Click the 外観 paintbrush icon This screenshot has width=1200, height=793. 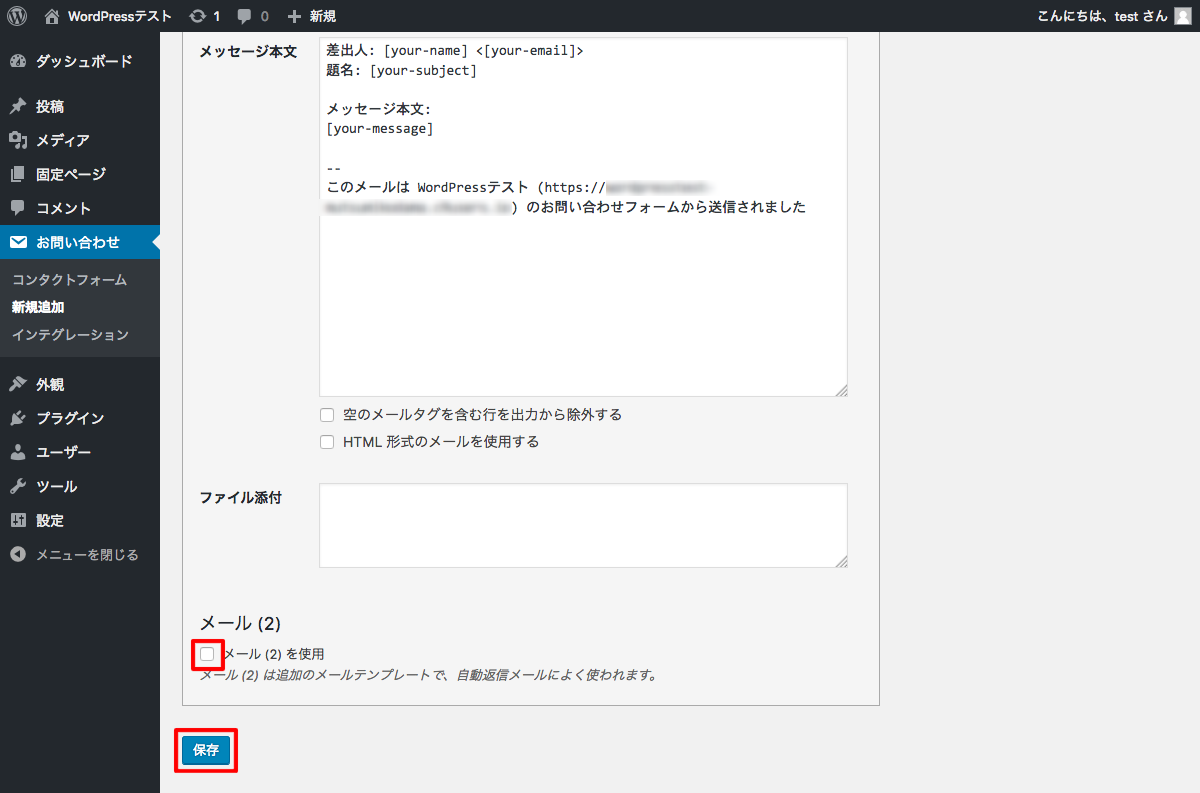[18, 384]
